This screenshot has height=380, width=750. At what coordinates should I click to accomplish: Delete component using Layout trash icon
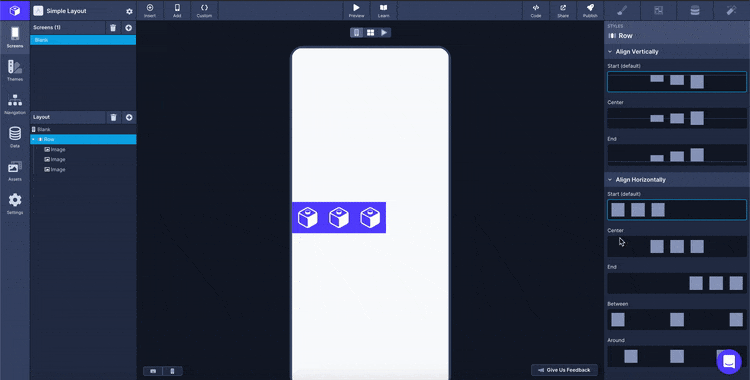tap(113, 117)
